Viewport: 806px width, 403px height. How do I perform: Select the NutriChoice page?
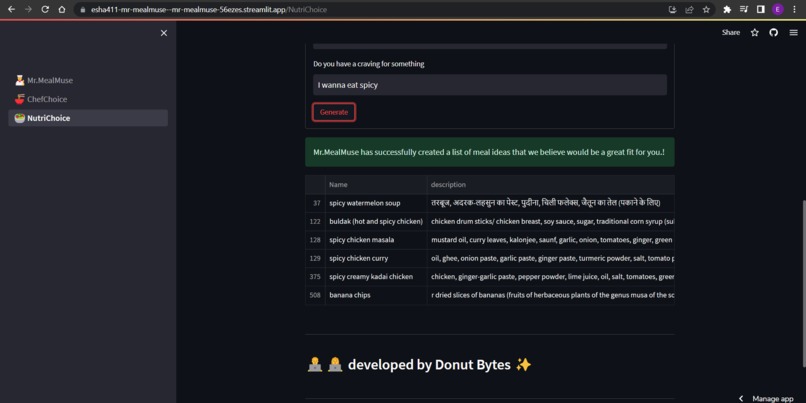pyautogui.click(x=88, y=118)
